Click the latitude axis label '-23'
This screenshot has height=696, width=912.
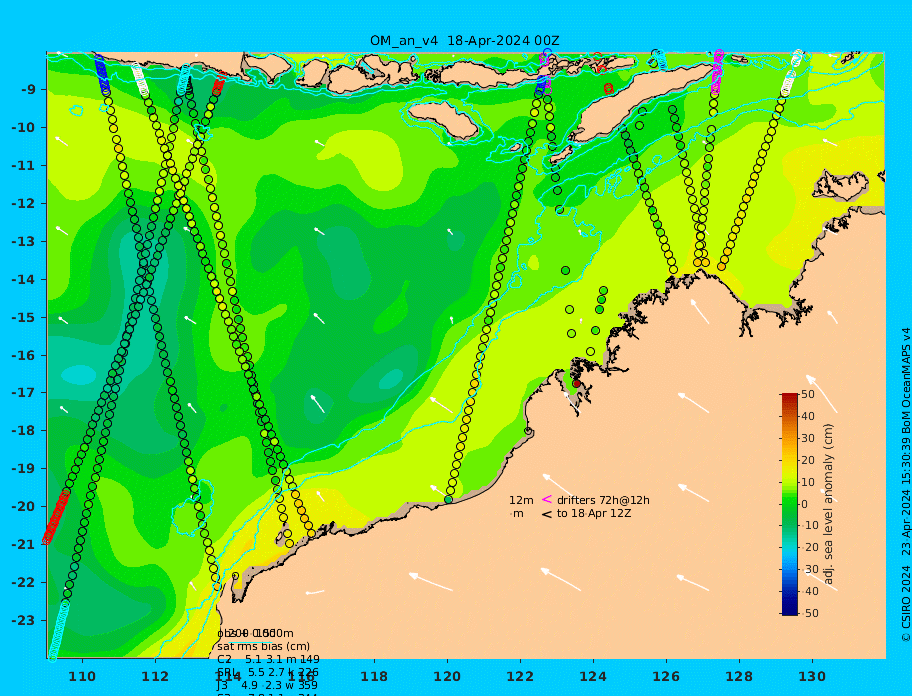pos(24,620)
